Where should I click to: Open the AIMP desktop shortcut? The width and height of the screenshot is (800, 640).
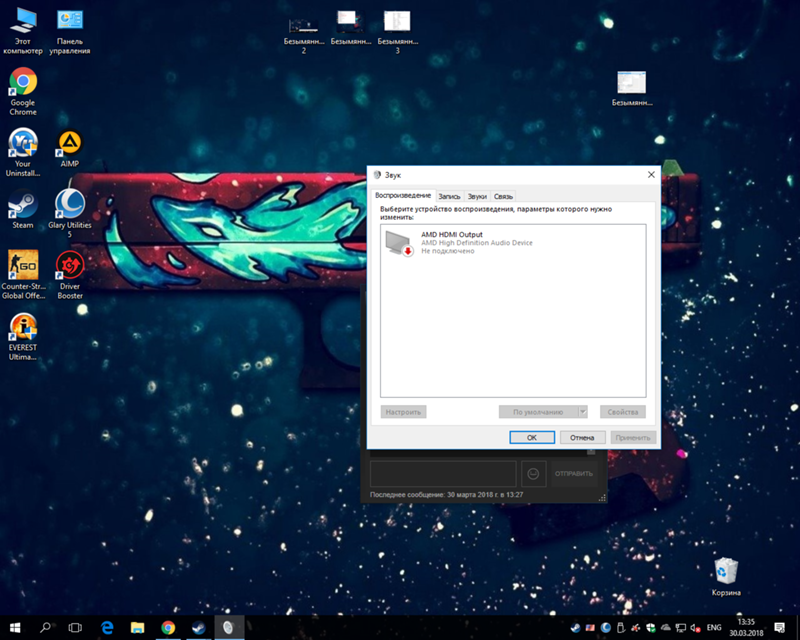pos(69,148)
